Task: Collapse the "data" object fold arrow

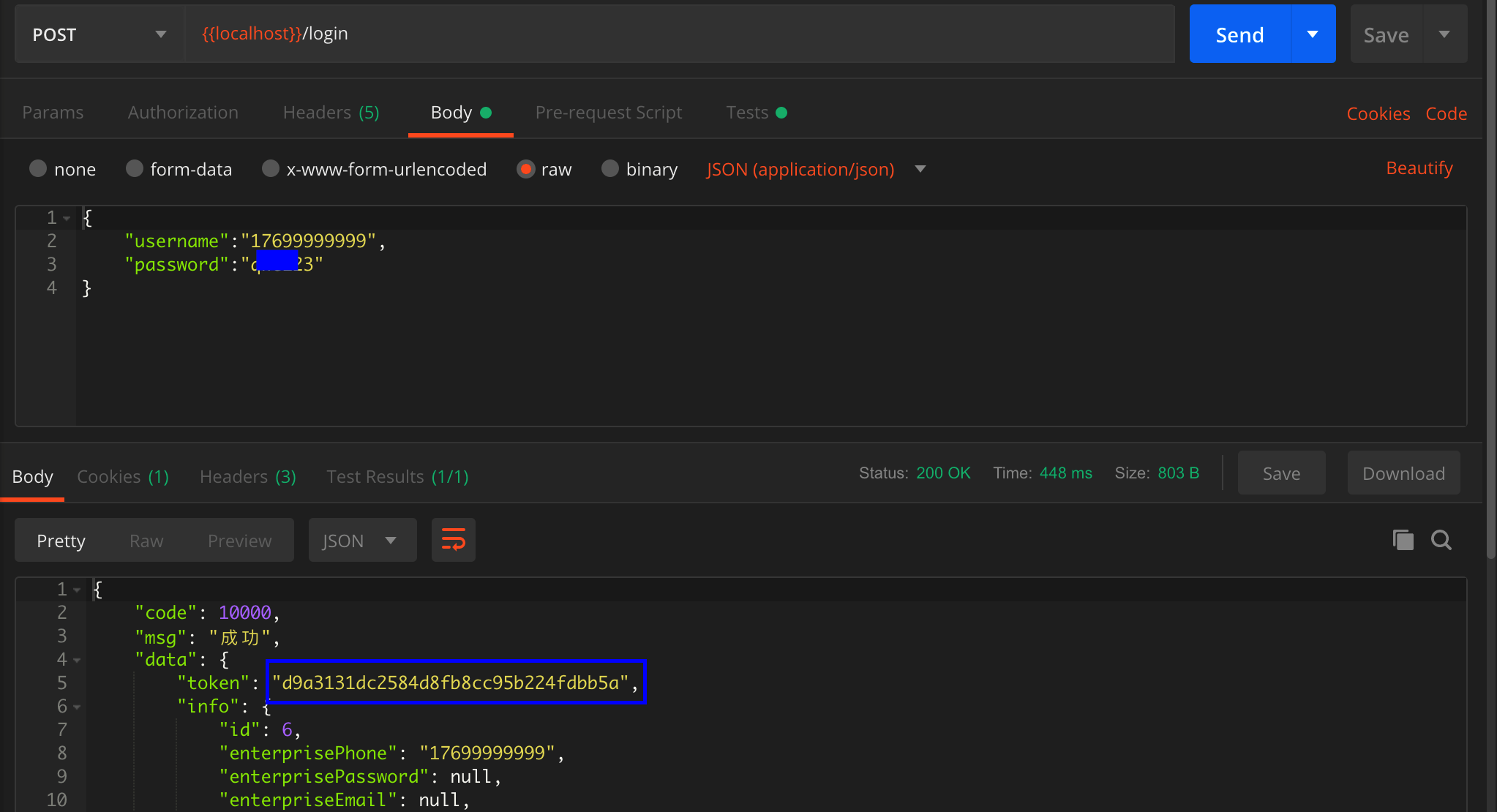Action: pos(78,660)
